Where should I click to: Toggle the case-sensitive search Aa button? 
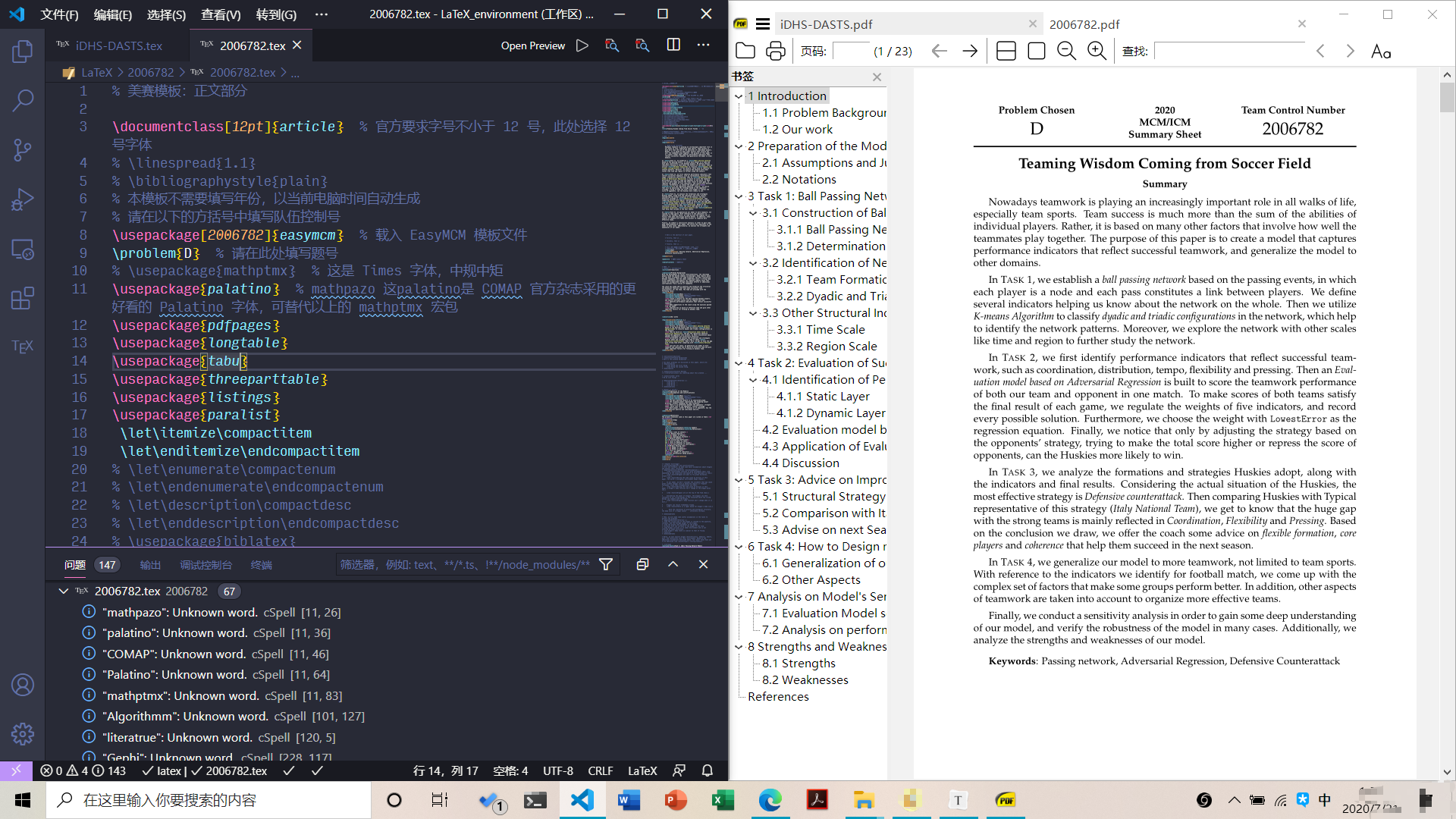point(1381,51)
